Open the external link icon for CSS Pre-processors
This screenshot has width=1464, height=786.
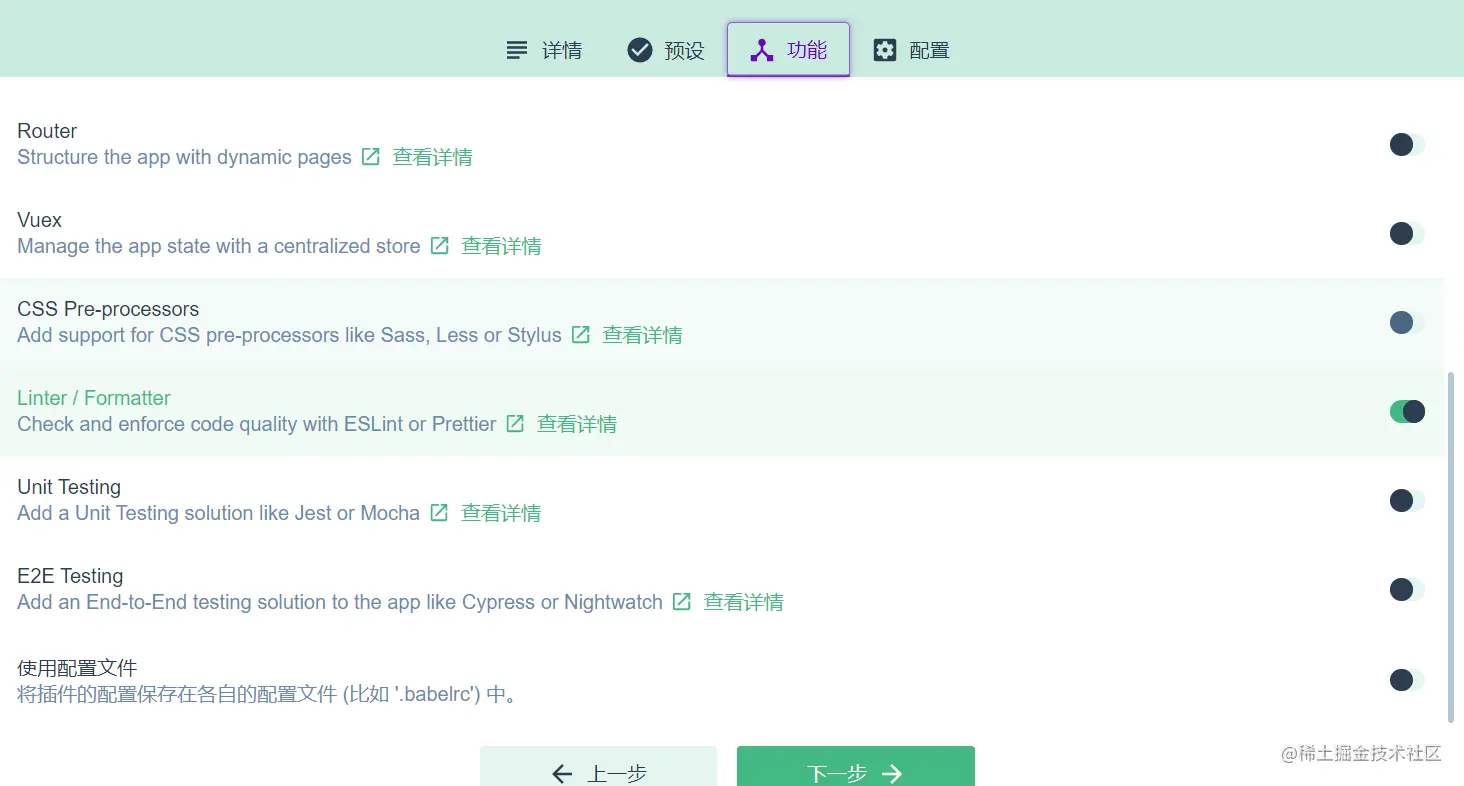[x=580, y=334]
